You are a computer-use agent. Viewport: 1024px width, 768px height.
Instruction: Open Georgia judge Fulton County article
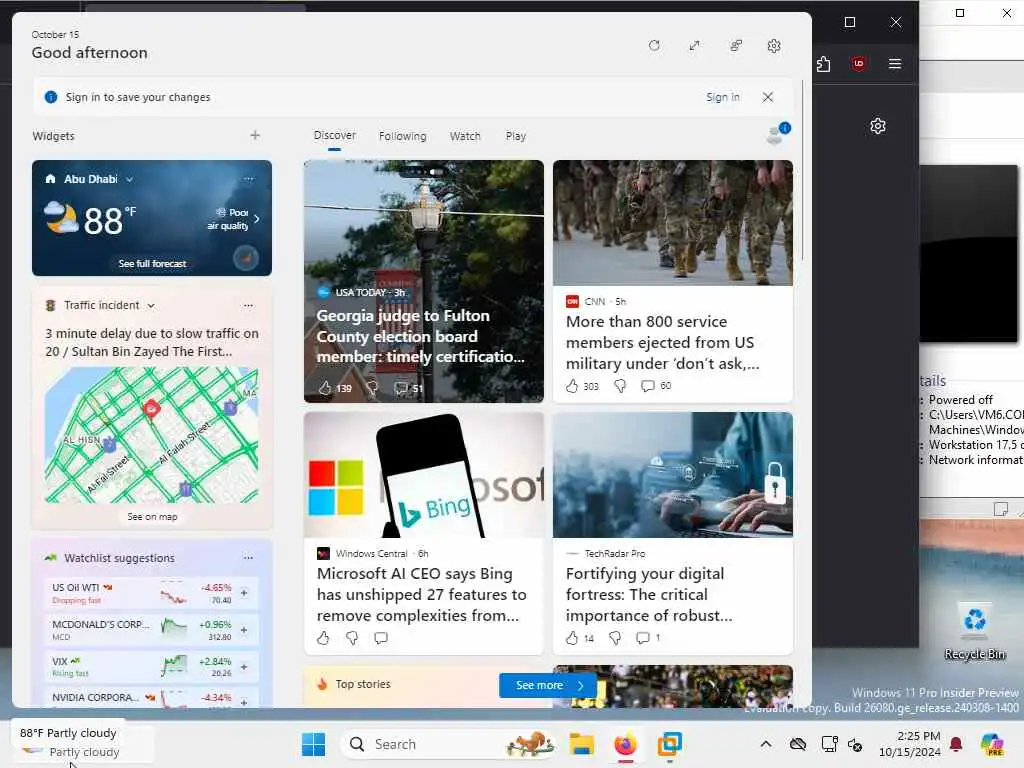(x=421, y=336)
